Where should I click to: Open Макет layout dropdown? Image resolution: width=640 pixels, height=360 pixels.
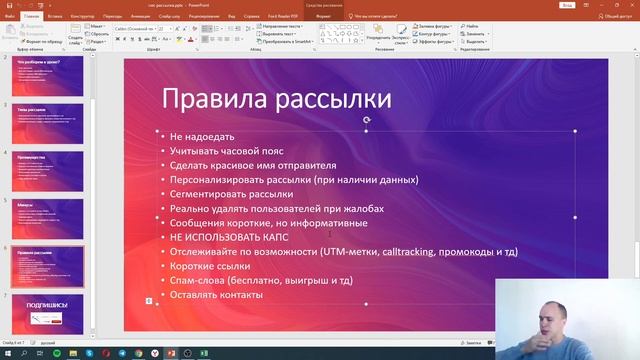[x=95, y=26]
